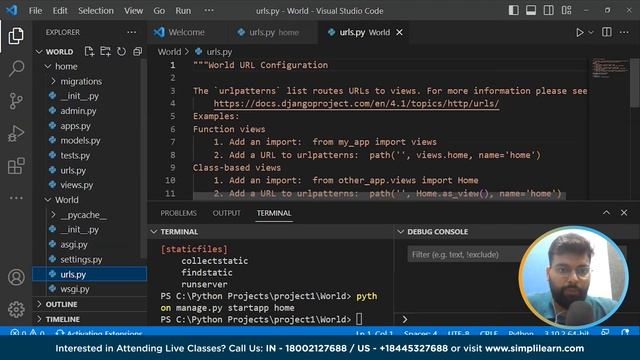Close the urls.py World tab
This screenshot has height=360, width=640.
click(x=399, y=32)
